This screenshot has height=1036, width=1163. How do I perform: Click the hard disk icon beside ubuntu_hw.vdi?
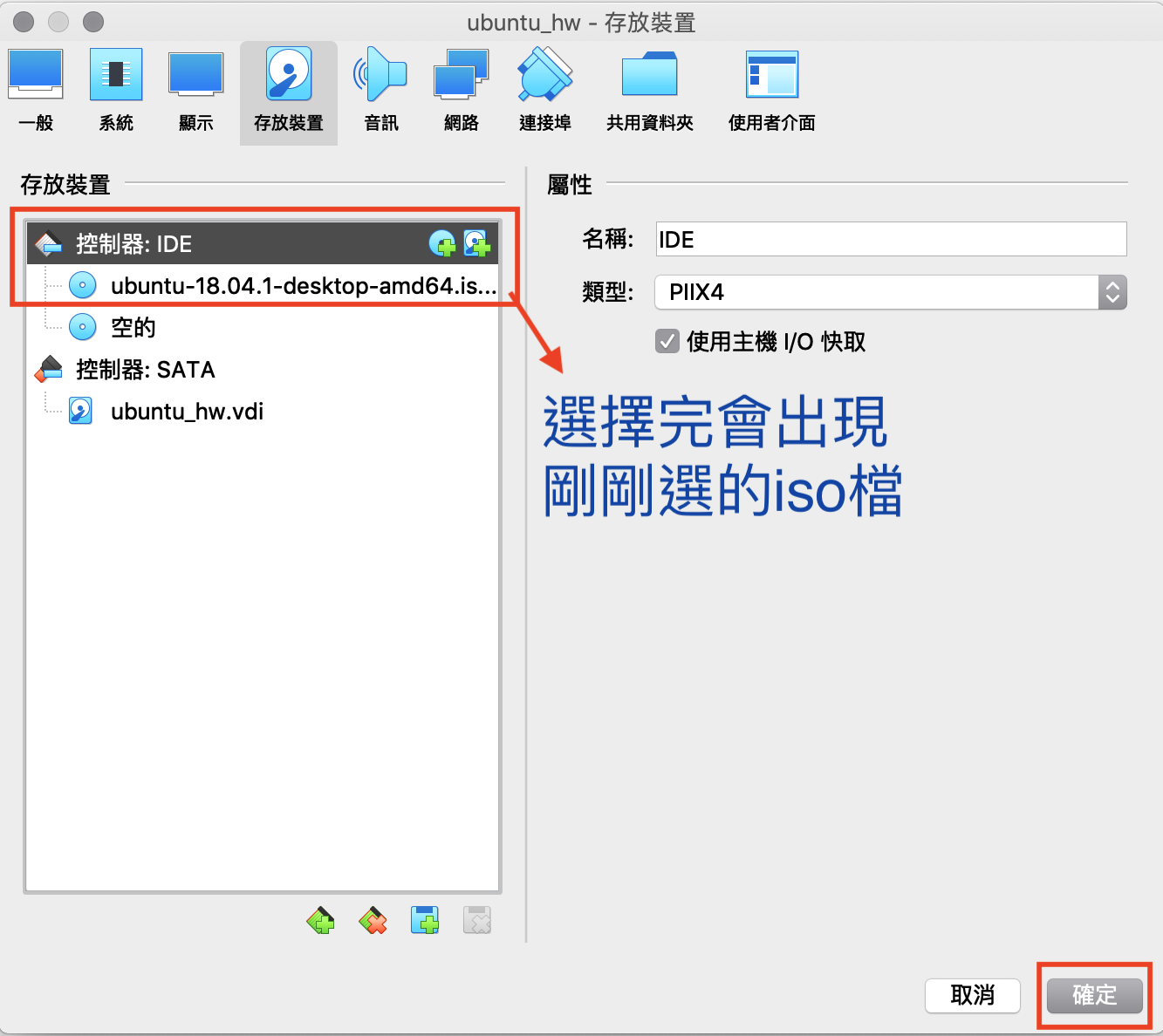(x=81, y=411)
